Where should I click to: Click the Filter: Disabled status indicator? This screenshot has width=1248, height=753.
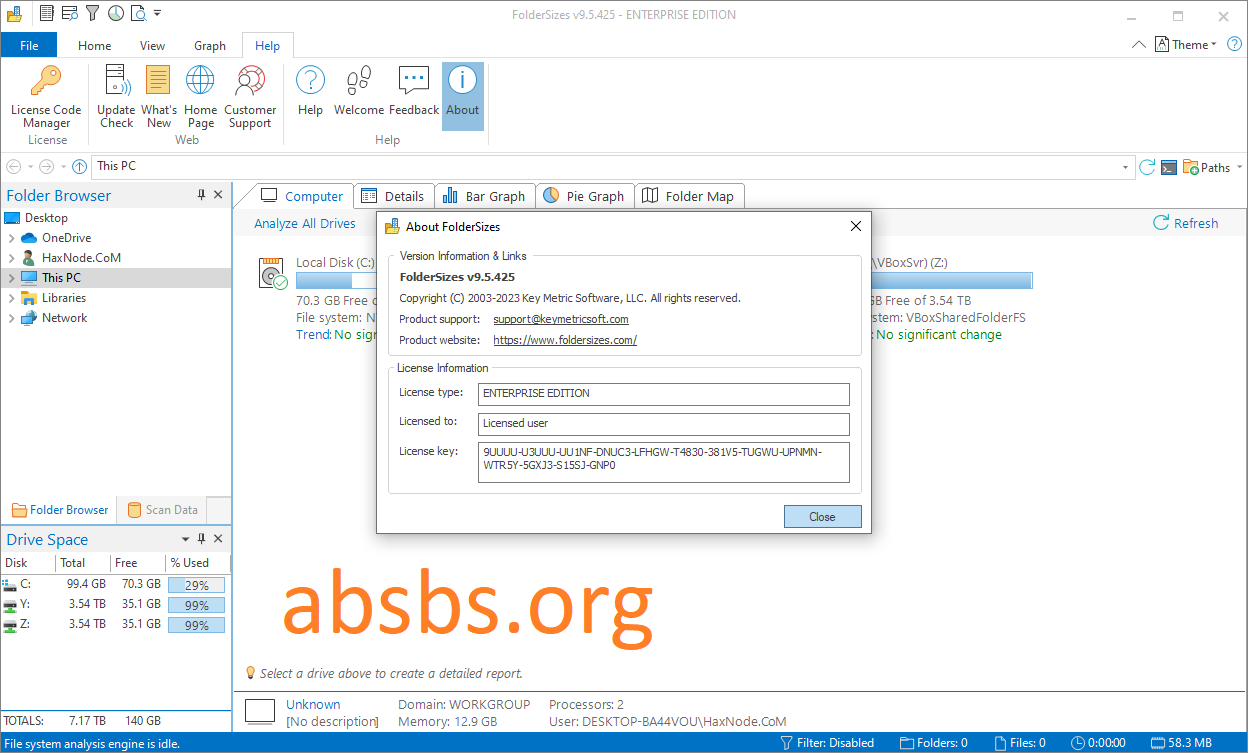tap(826, 743)
